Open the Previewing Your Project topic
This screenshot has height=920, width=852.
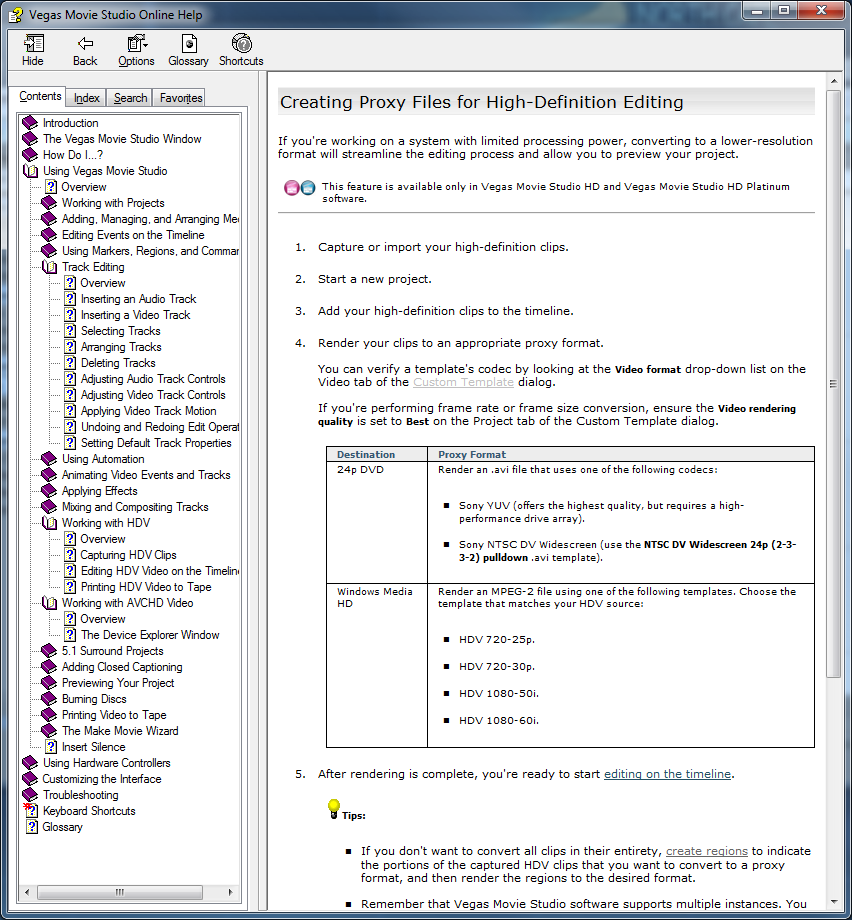(x=118, y=683)
